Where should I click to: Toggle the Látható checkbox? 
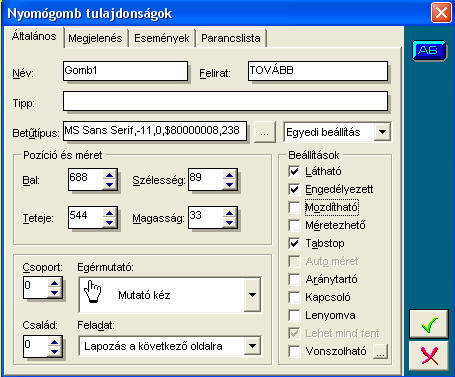294,171
